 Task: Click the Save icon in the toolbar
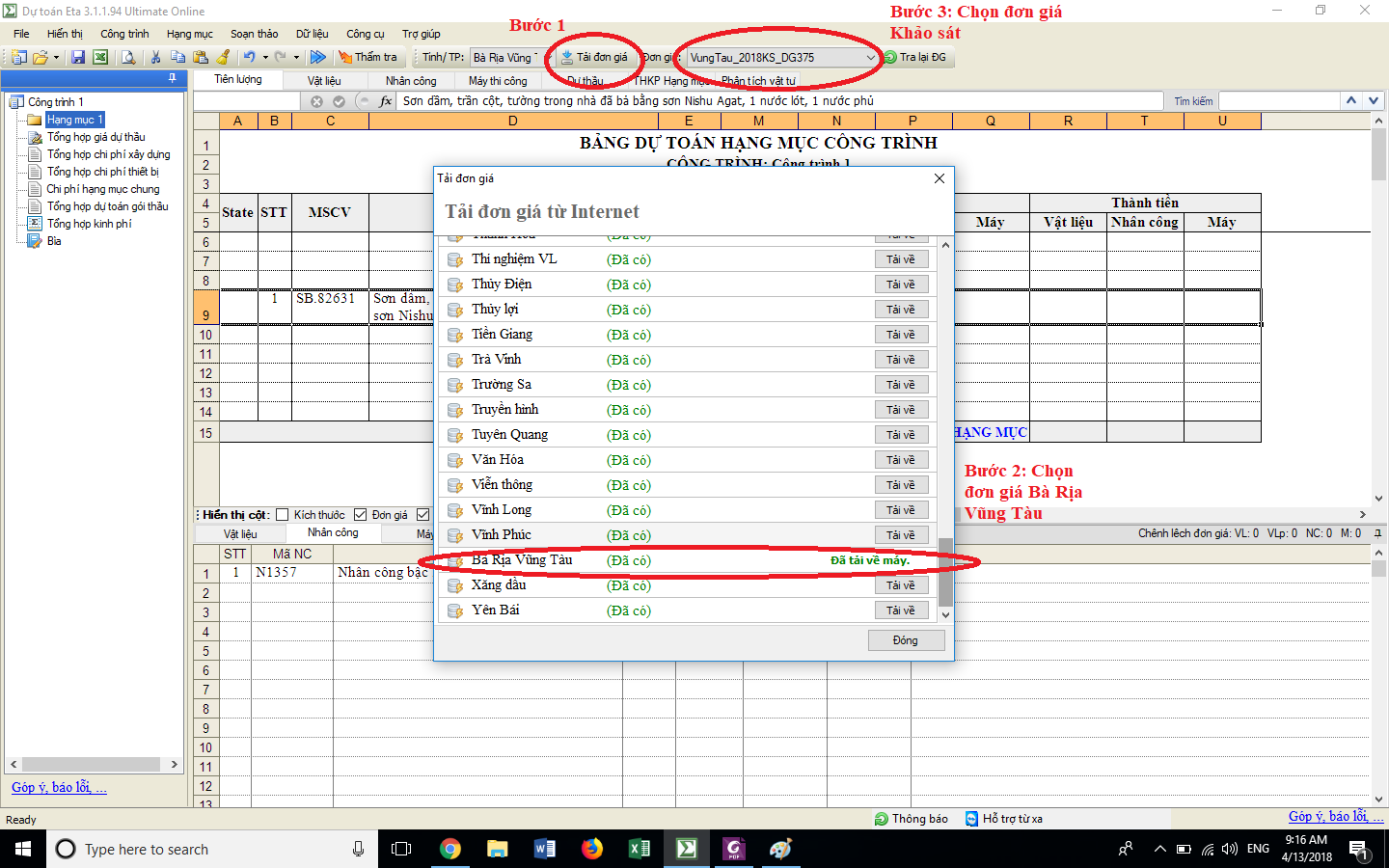tap(78, 58)
